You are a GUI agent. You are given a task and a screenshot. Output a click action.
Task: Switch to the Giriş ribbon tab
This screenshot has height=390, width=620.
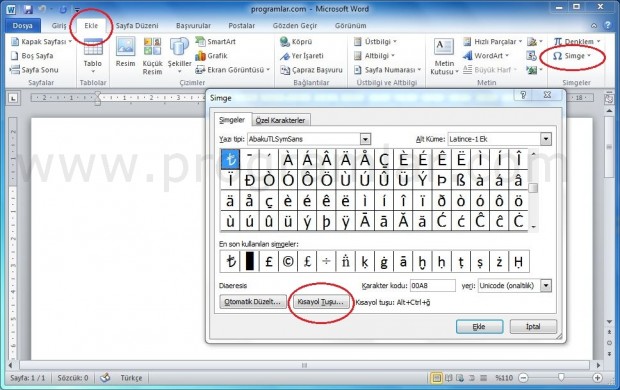tap(59, 26)
